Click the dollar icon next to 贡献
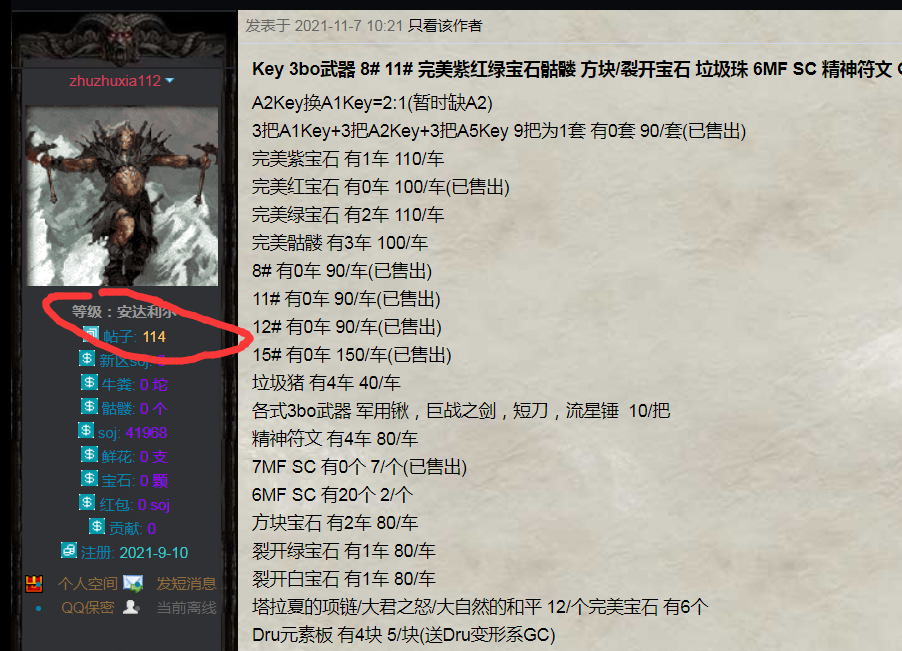The image size is (902, 651). [97, 526]
